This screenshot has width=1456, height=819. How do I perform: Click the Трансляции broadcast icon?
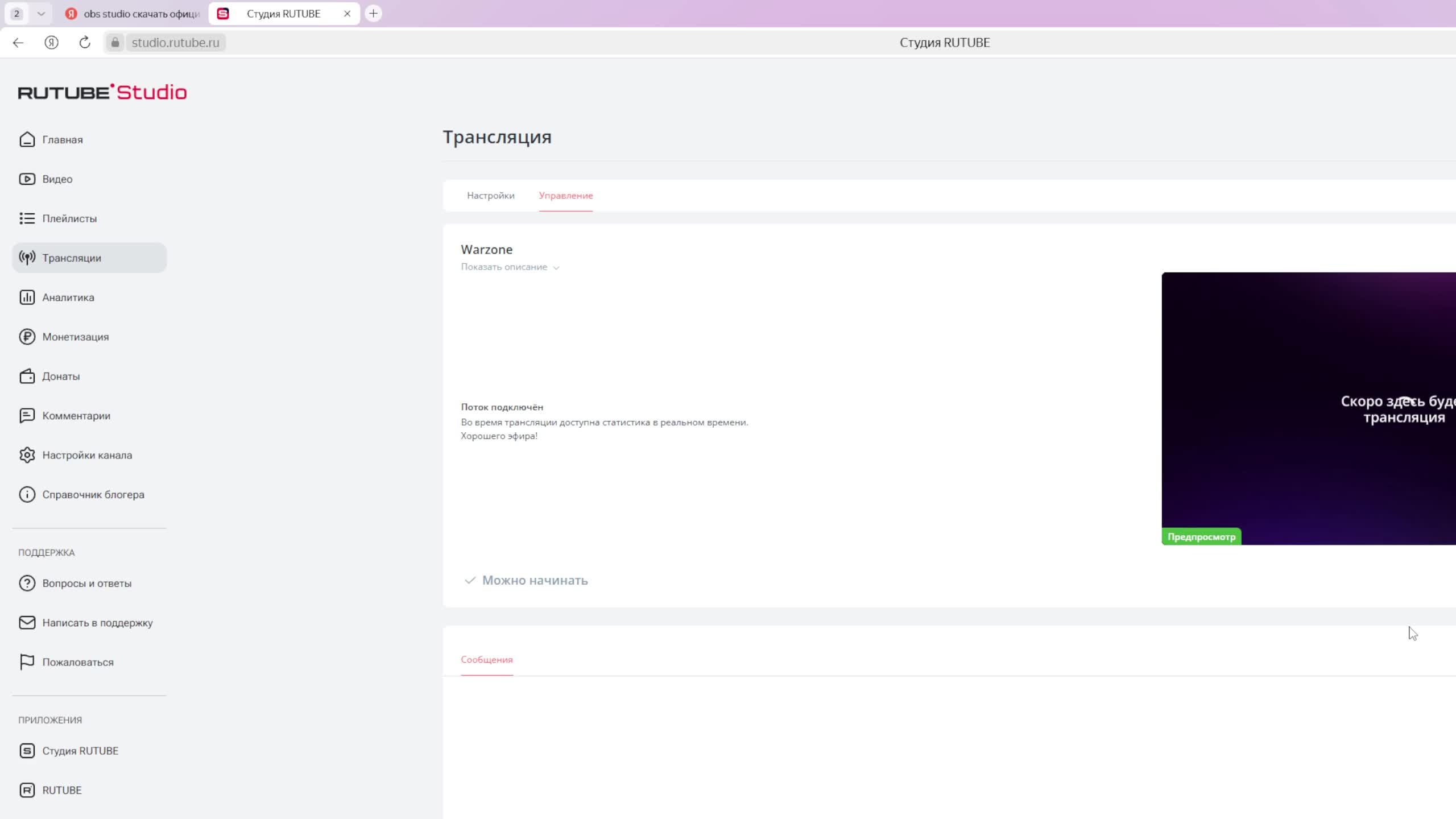click(27, 258)
